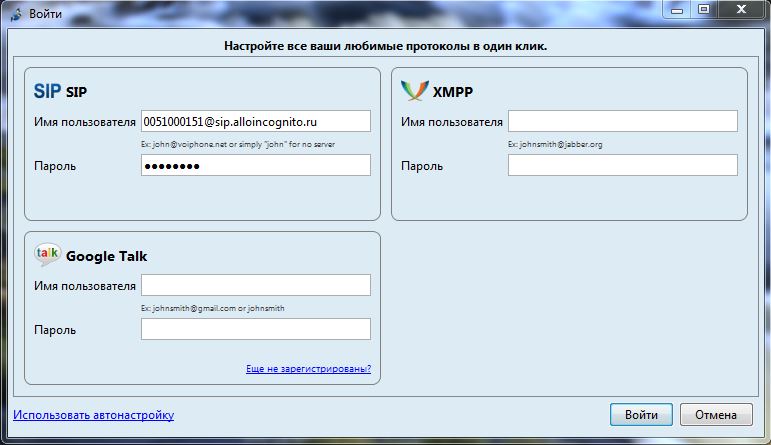Click the XMPP Имя пользователя label

(451, 122)
